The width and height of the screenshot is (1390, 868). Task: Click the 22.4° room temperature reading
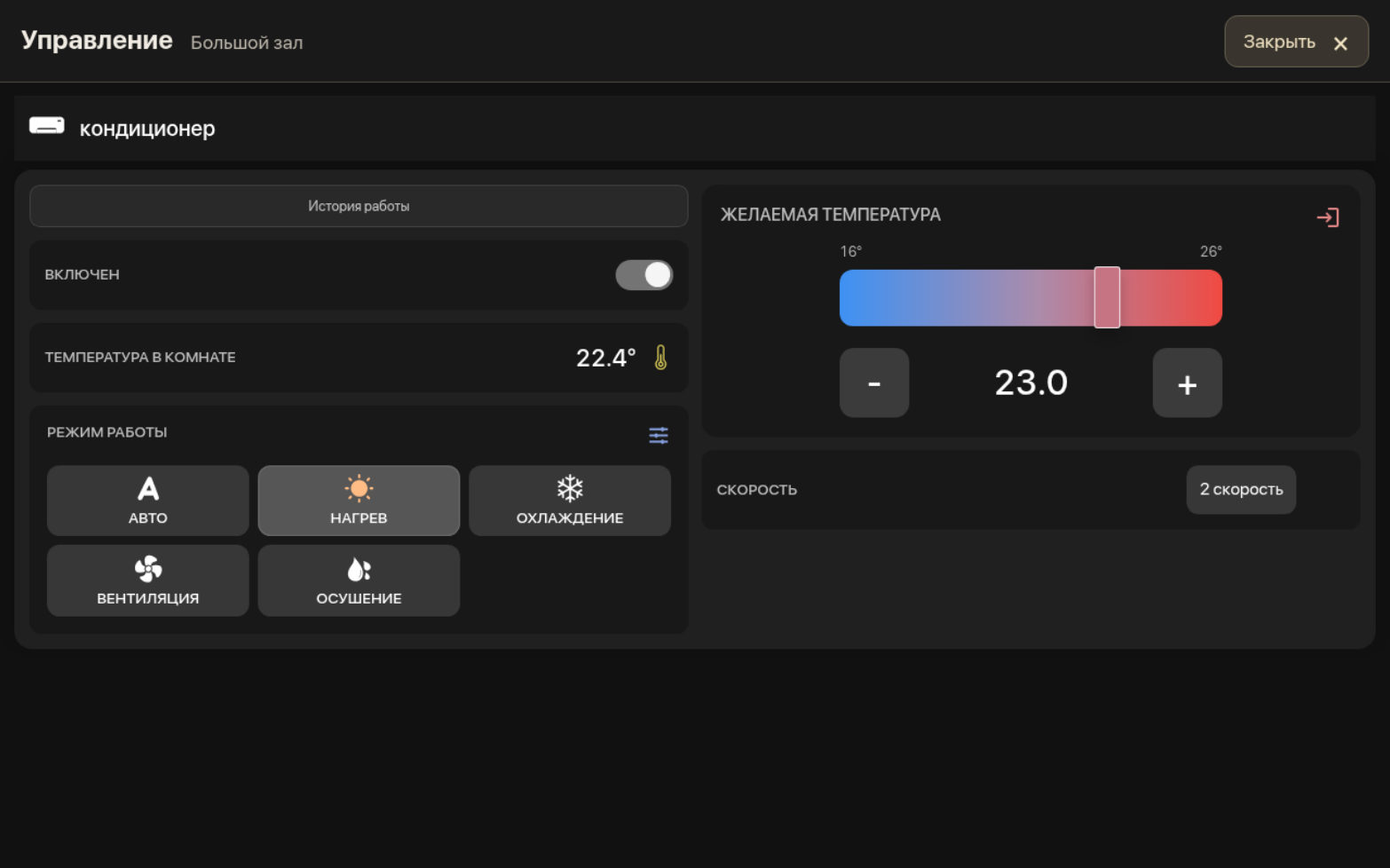click(606, 358)
